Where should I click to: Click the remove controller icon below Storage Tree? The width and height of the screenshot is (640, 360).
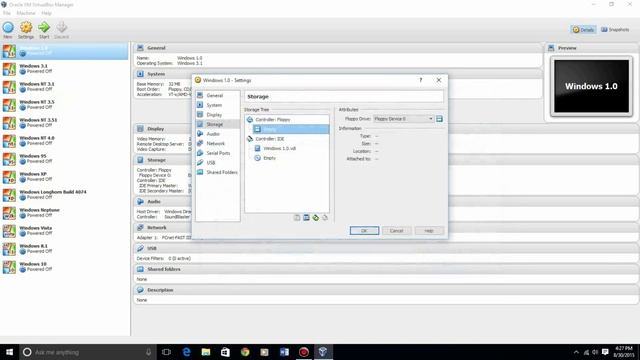[306, 218]
